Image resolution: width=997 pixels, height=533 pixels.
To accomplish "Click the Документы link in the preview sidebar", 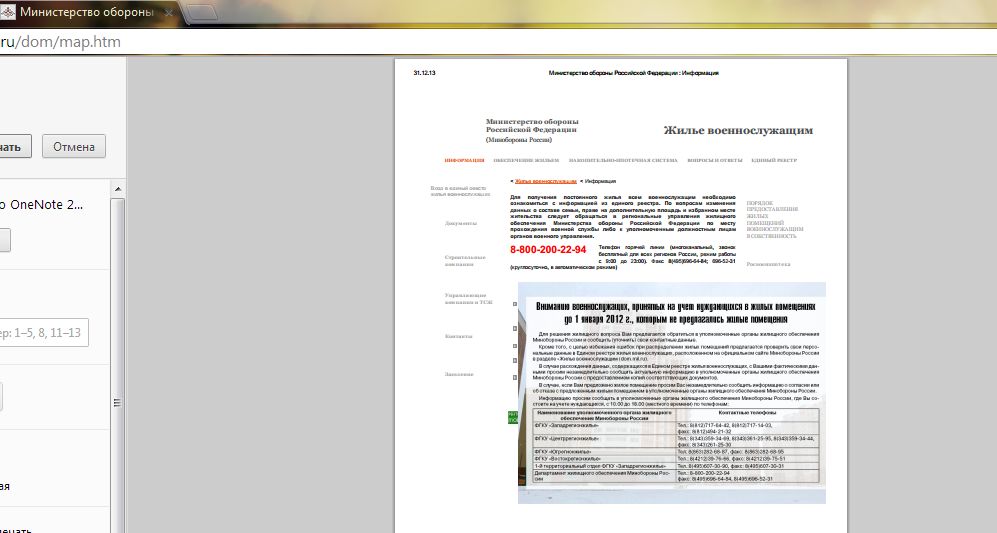I will click(460, 223).
